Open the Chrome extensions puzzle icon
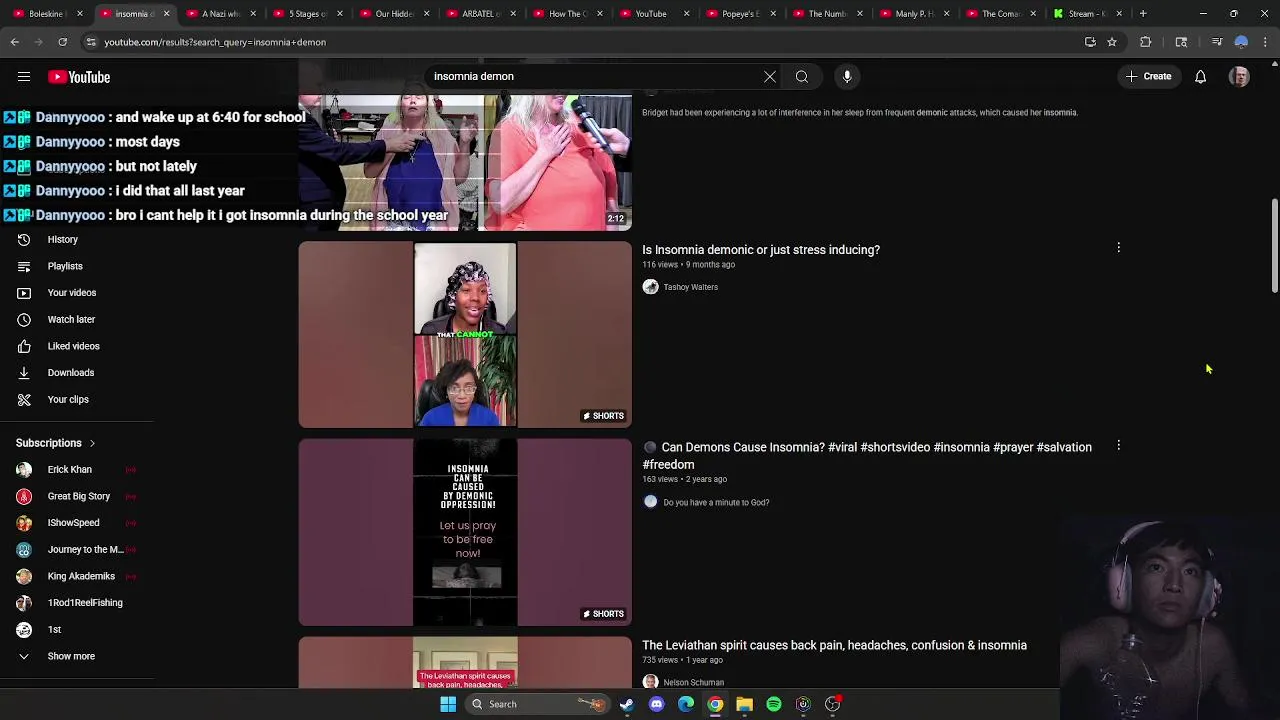 pyautogui.click(x=1146, y=42)
